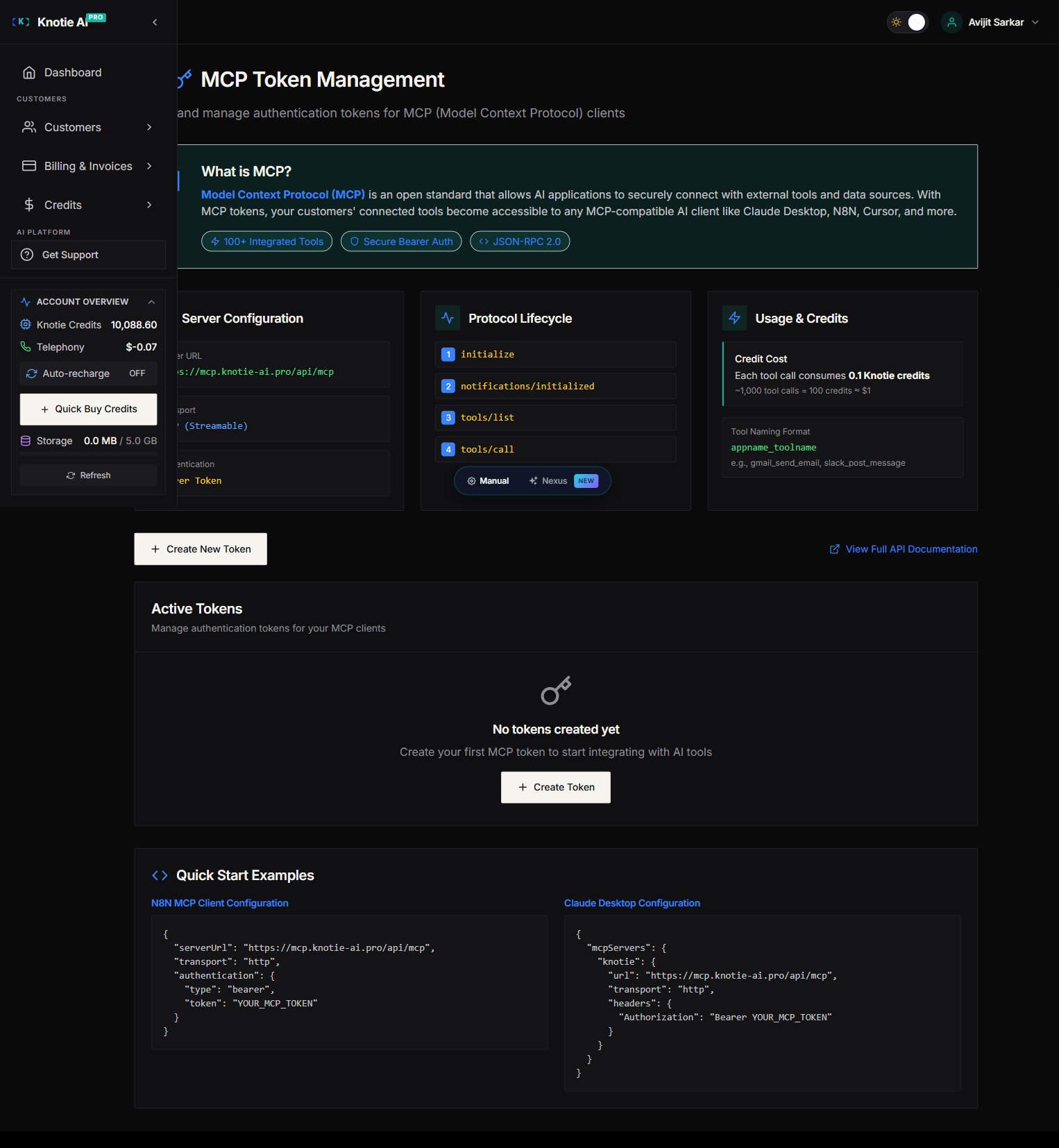Click the MCP Token Management plug icon
Screen dimensions: 1059x1148
click(184, 79)
